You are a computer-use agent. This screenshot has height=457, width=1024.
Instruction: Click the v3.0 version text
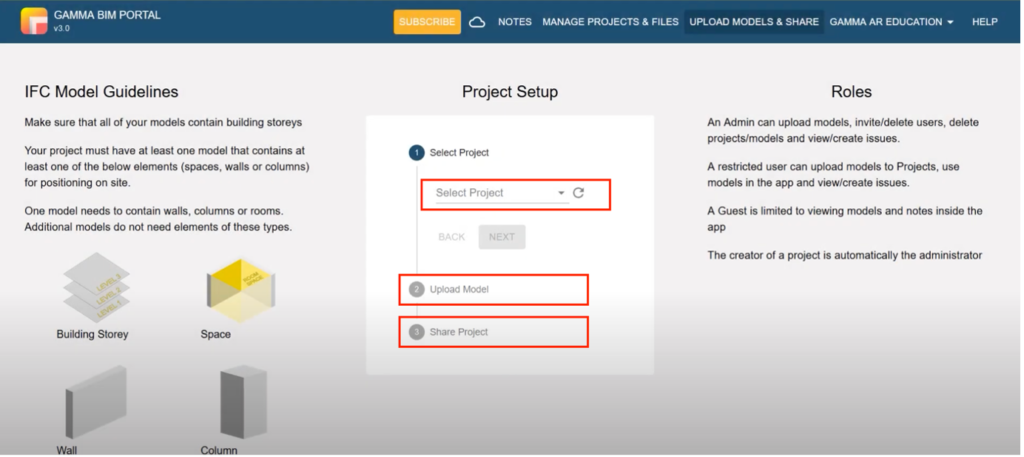click(62, 29)
